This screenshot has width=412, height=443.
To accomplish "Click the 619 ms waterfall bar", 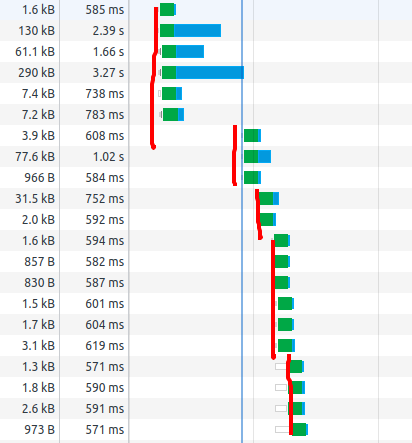I will click(x=286, y=346).
